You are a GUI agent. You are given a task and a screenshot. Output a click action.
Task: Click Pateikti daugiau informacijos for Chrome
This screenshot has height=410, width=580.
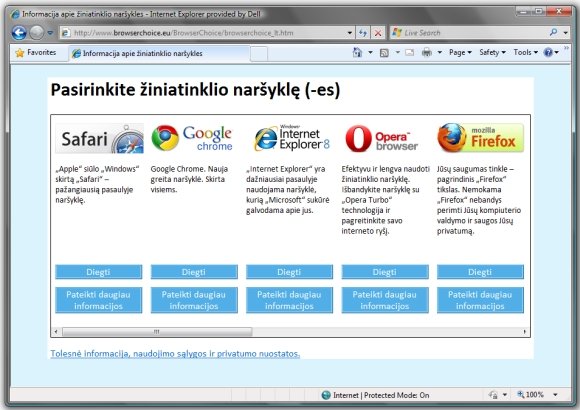(194, 300)
